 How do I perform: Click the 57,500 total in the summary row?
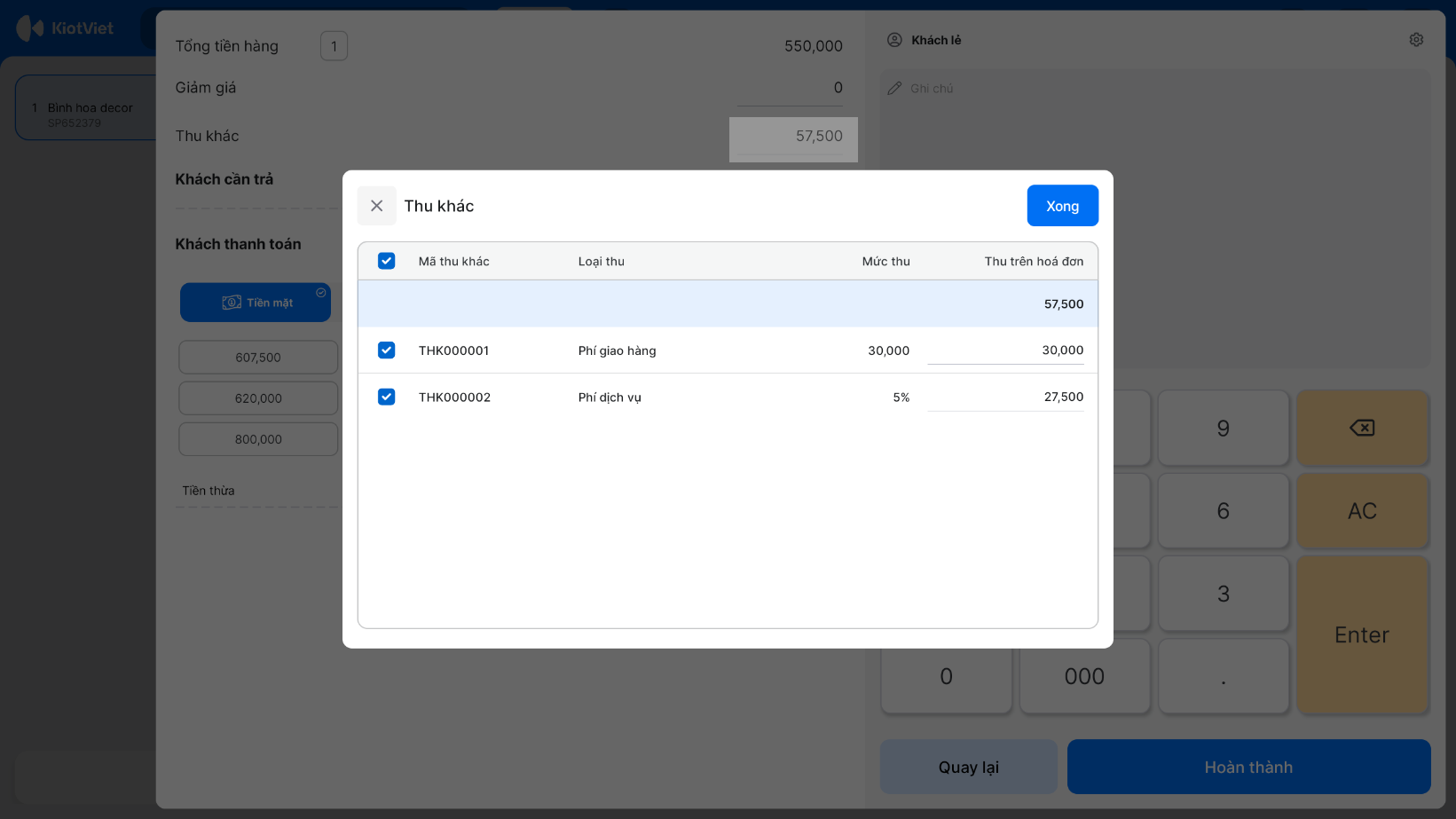tap(1064, 303)
